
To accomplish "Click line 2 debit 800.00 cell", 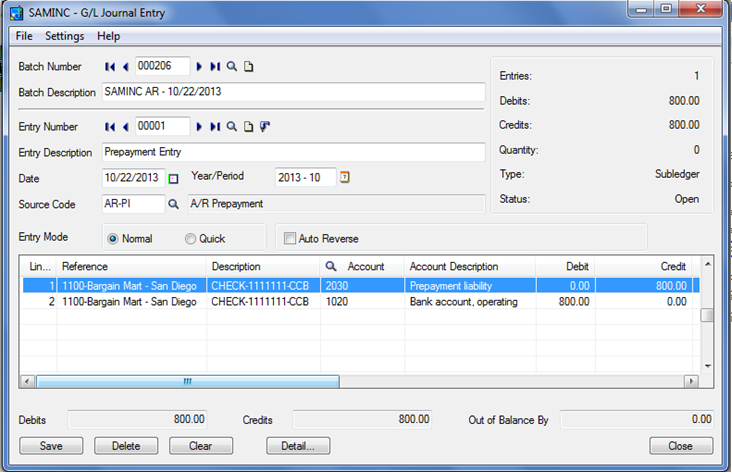I will coord(565,302).
